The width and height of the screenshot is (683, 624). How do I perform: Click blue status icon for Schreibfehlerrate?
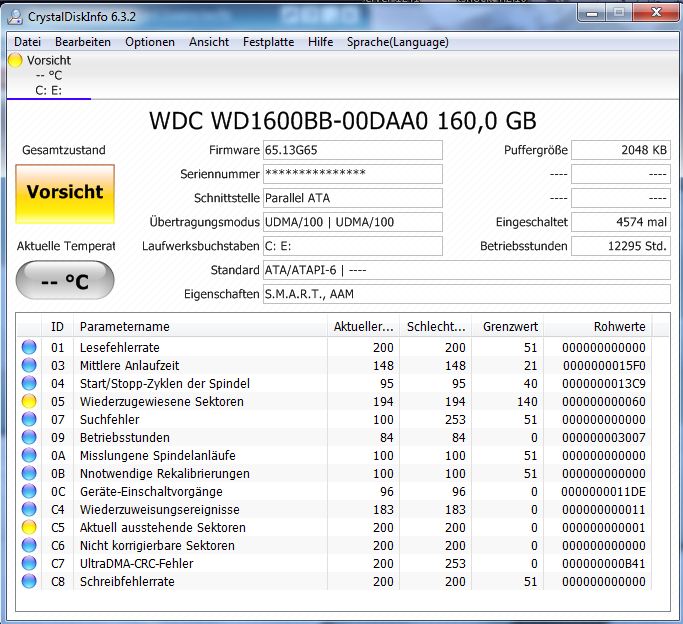[29, 581]
